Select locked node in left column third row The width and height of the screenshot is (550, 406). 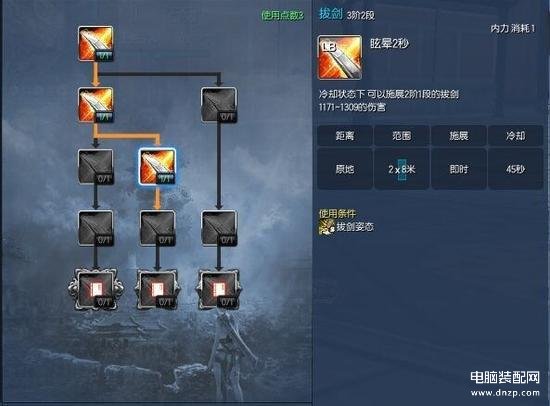(x=95, y=166)
